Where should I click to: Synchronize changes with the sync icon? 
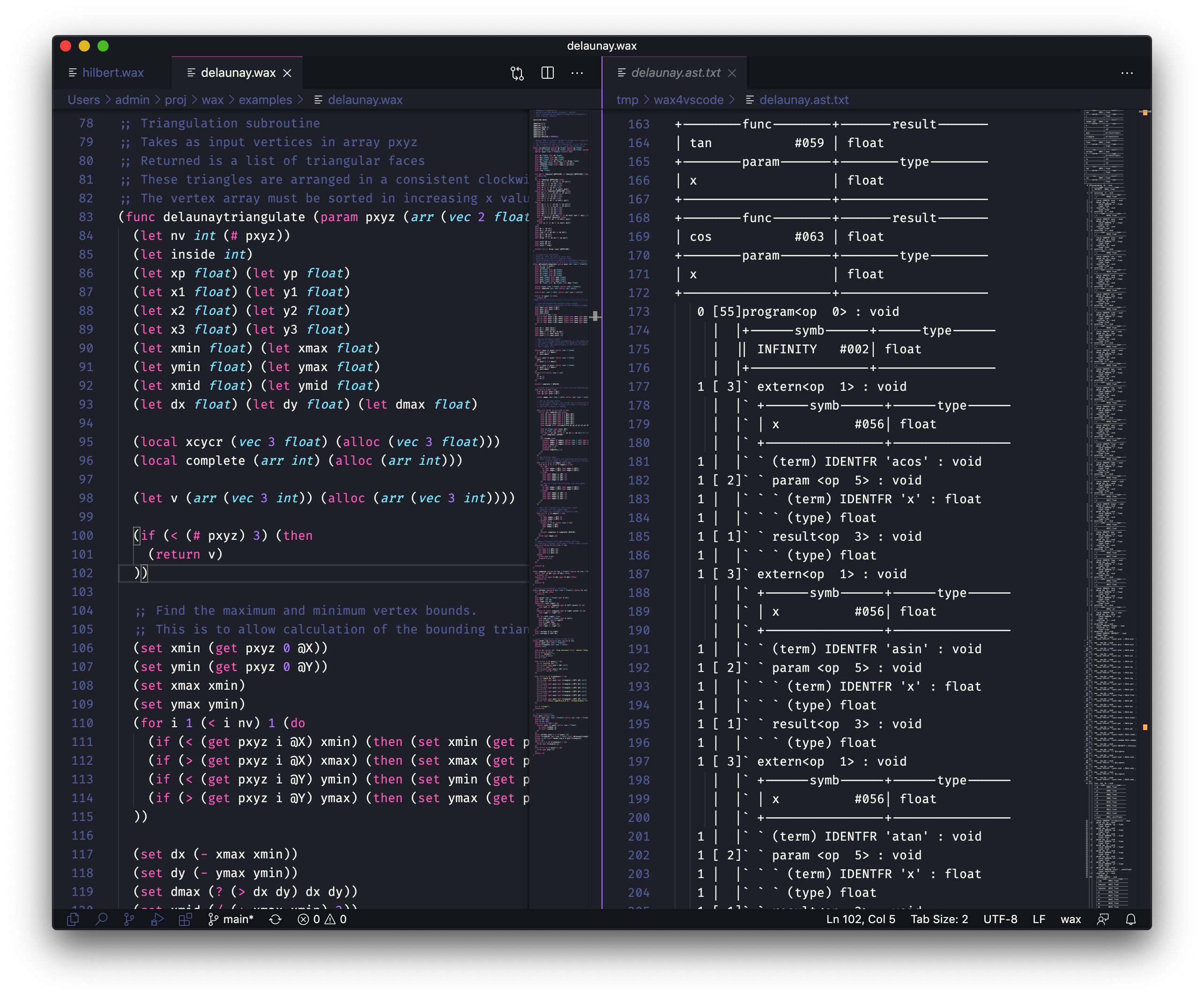point(275,919)
